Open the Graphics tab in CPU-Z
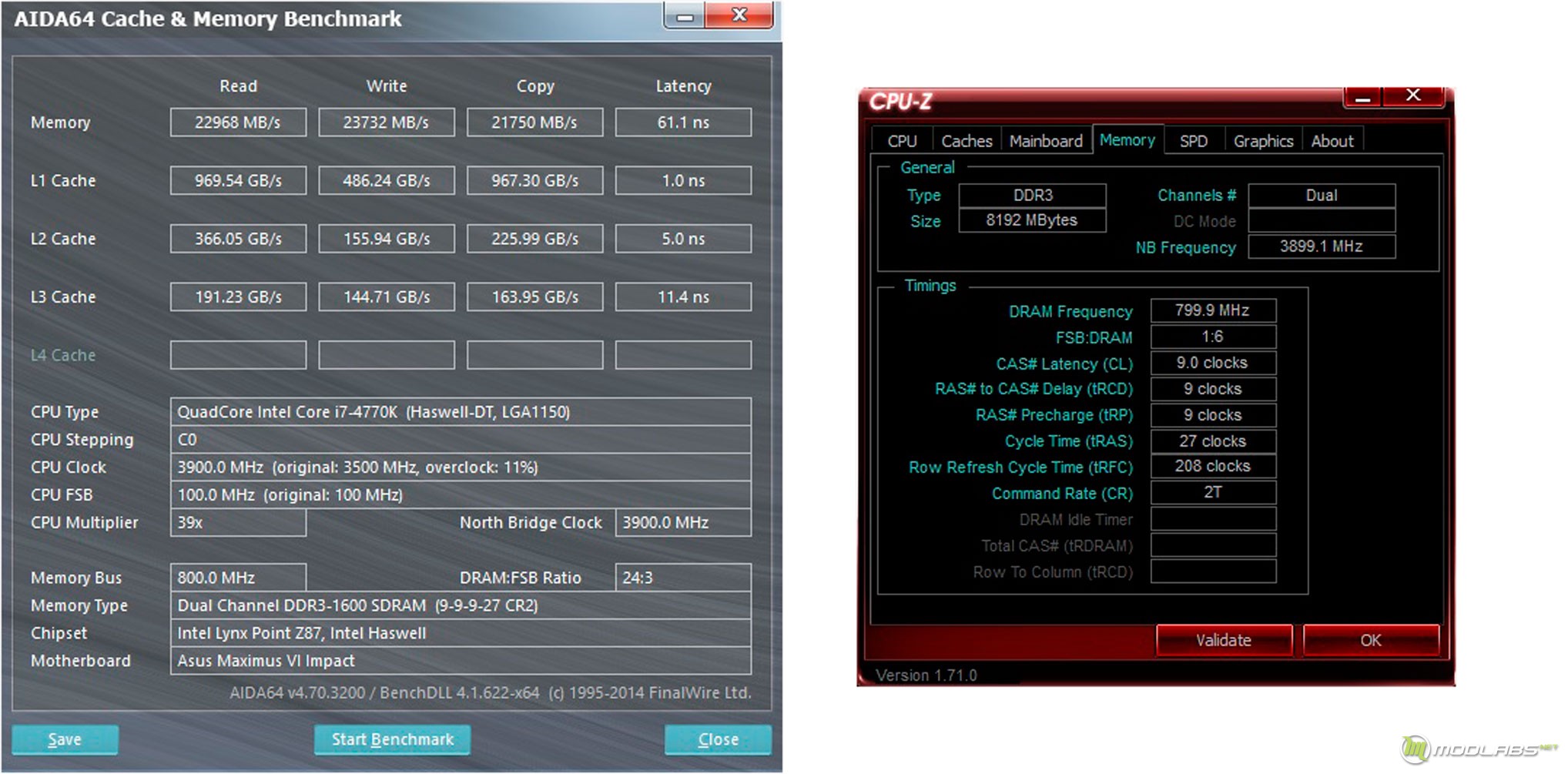This screenshot has width=1568, height=774. click(x=1263, y=141)
